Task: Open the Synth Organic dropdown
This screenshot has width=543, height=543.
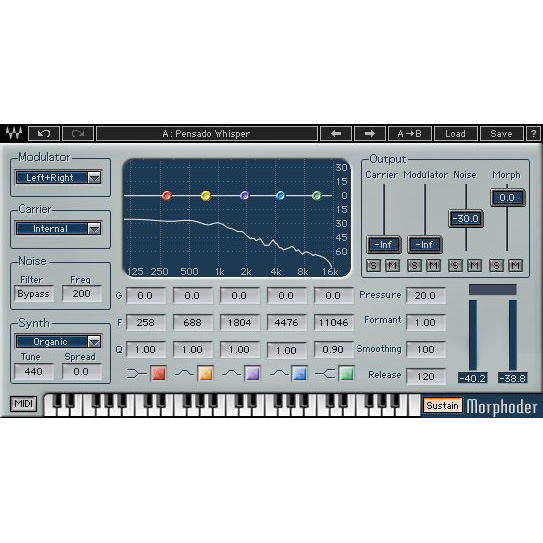Action: [59, 342]
